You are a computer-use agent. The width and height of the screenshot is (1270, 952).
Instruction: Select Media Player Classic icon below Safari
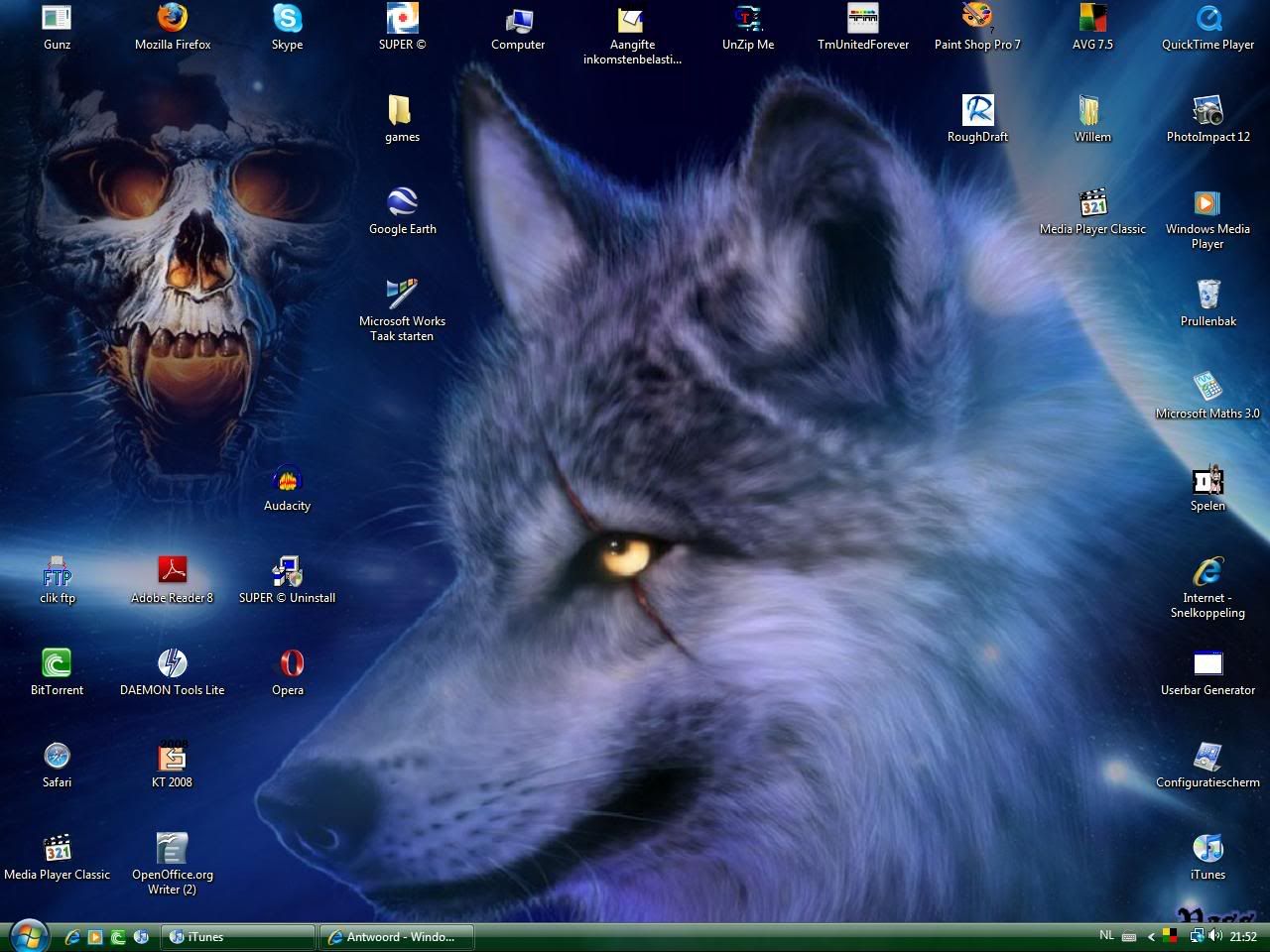(57, 857)
